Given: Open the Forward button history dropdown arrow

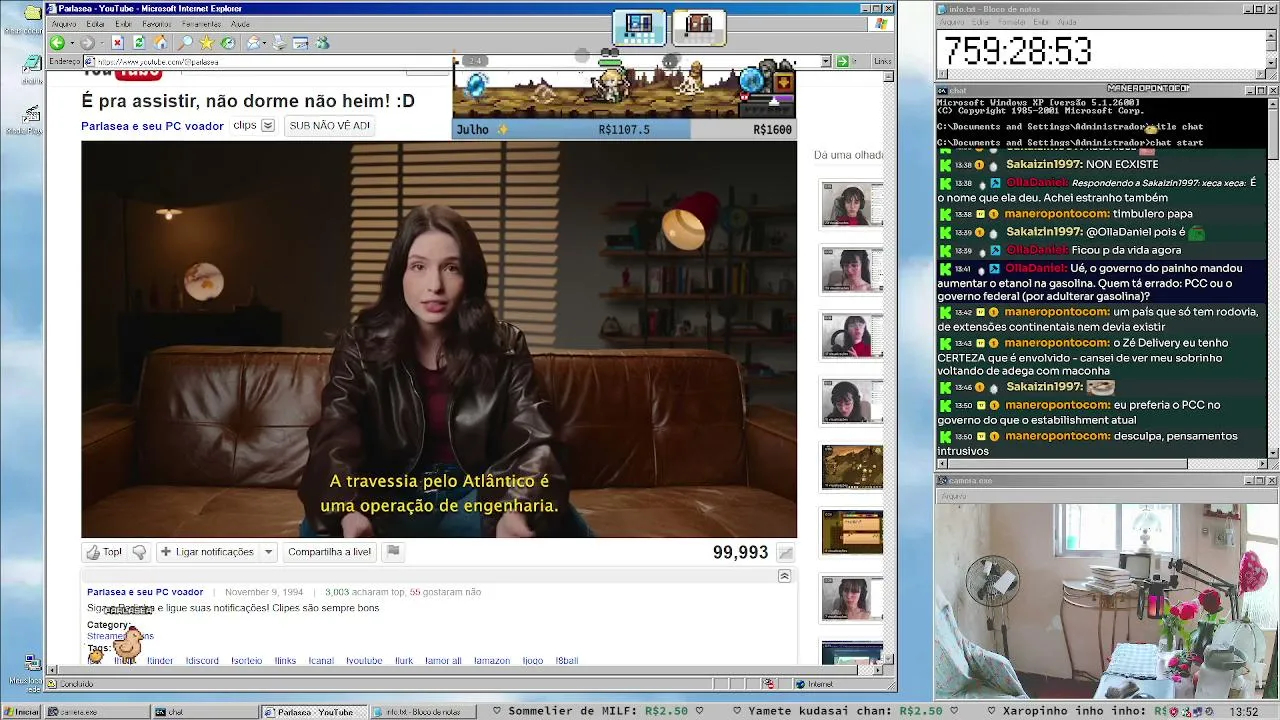Looking at the screenshot, I should (101, 43).
